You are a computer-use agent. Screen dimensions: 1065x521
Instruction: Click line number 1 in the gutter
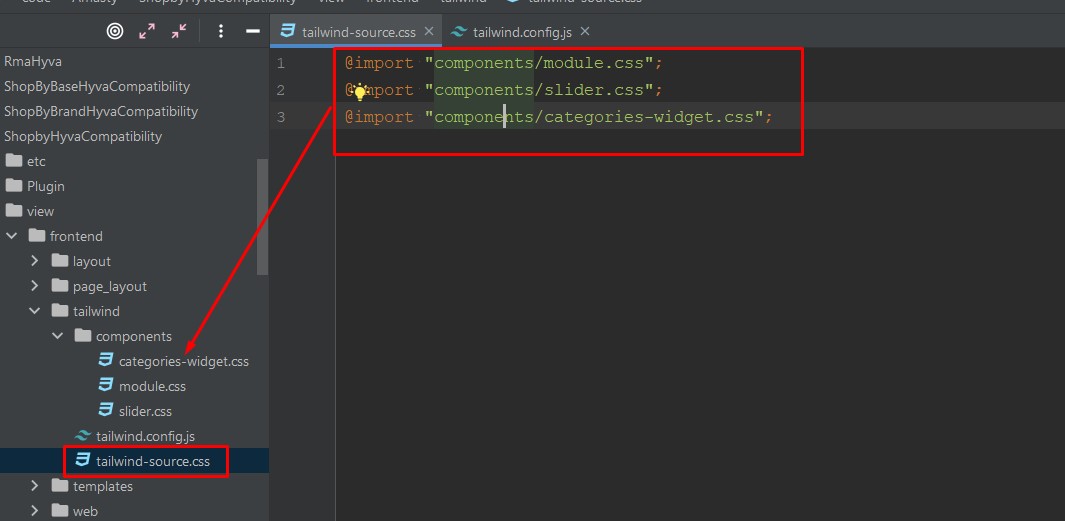[x=281, y=63]
